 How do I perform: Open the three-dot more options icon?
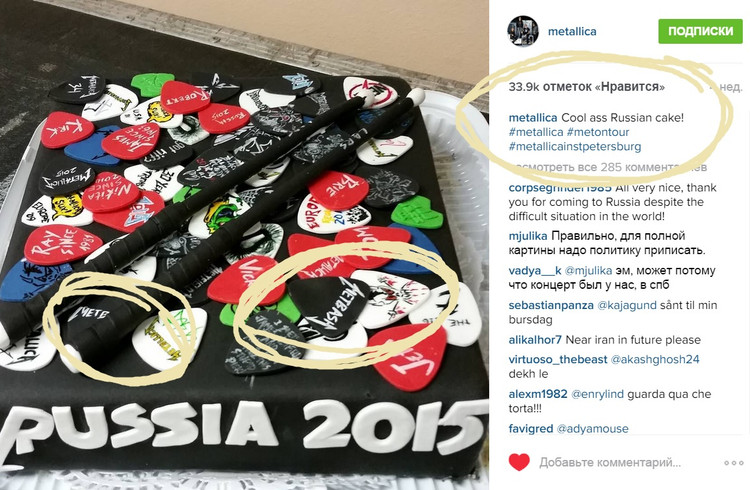733,463
